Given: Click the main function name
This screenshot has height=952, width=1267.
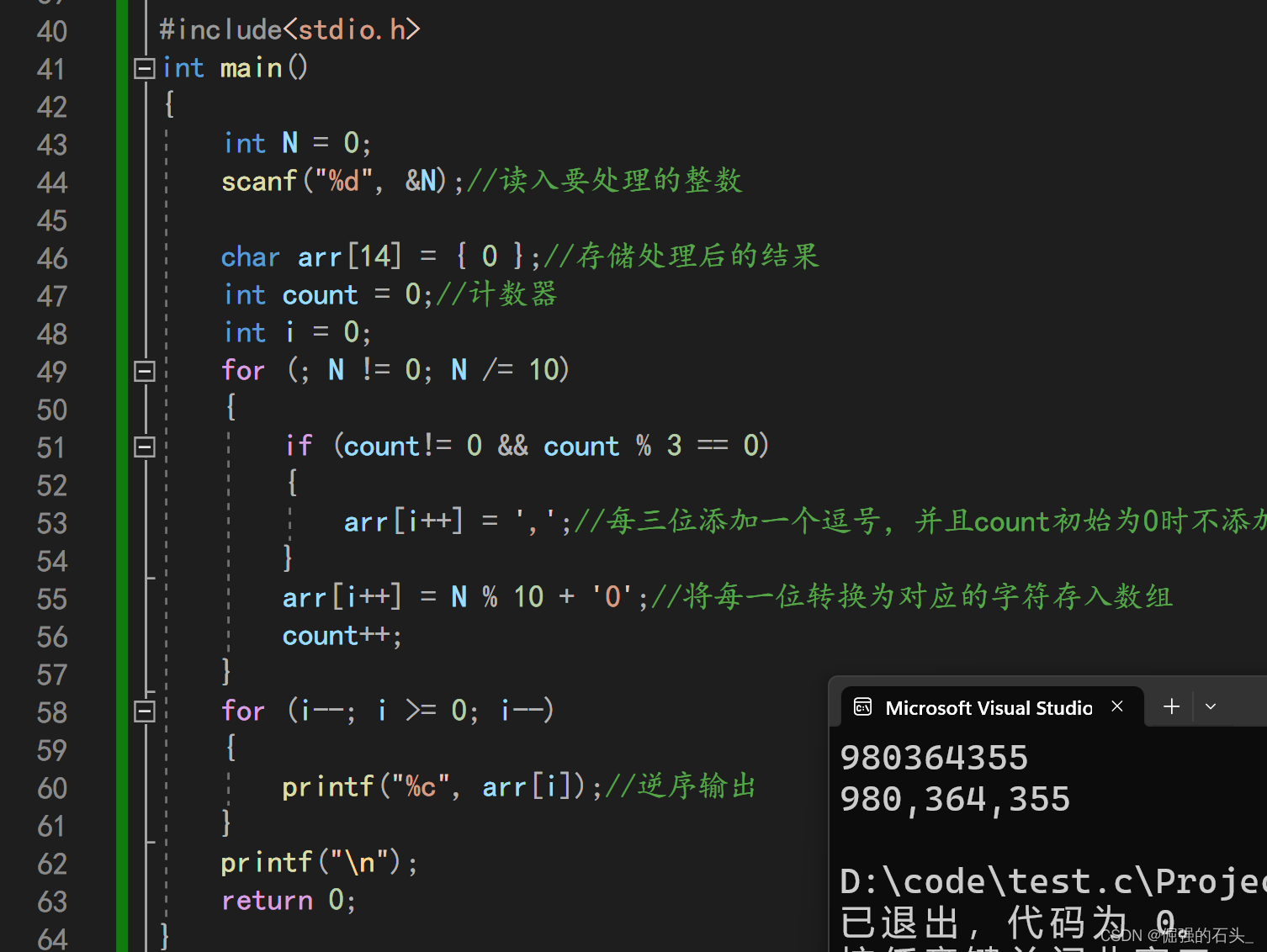Looking at the screenshot, I should [x=251, y=67].
